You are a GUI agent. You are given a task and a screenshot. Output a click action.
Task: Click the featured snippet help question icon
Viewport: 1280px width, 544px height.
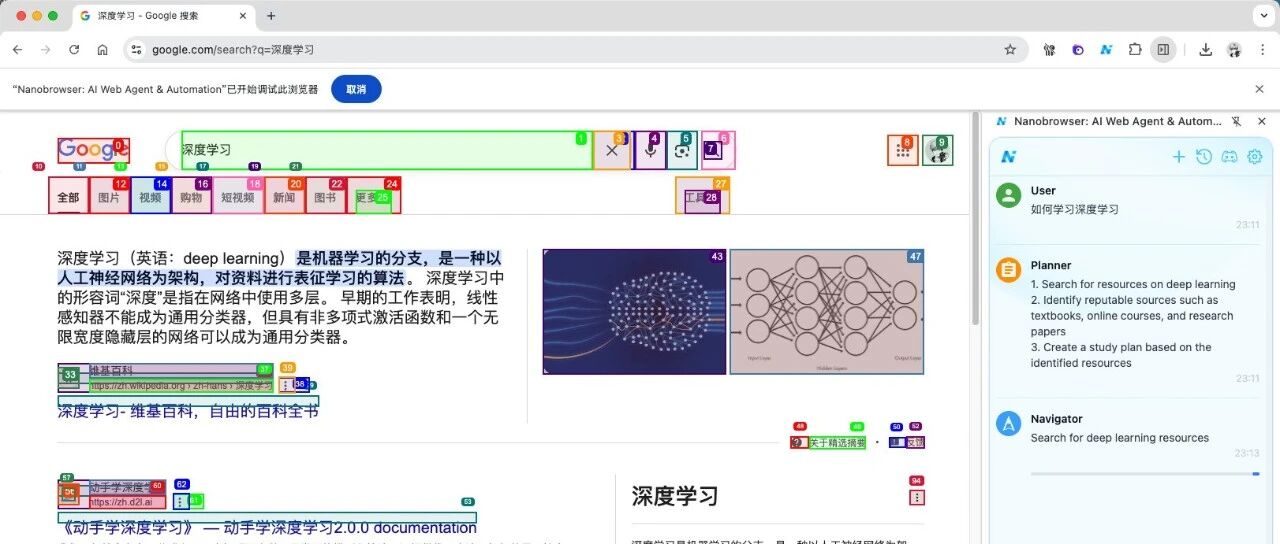click(798, 442)
